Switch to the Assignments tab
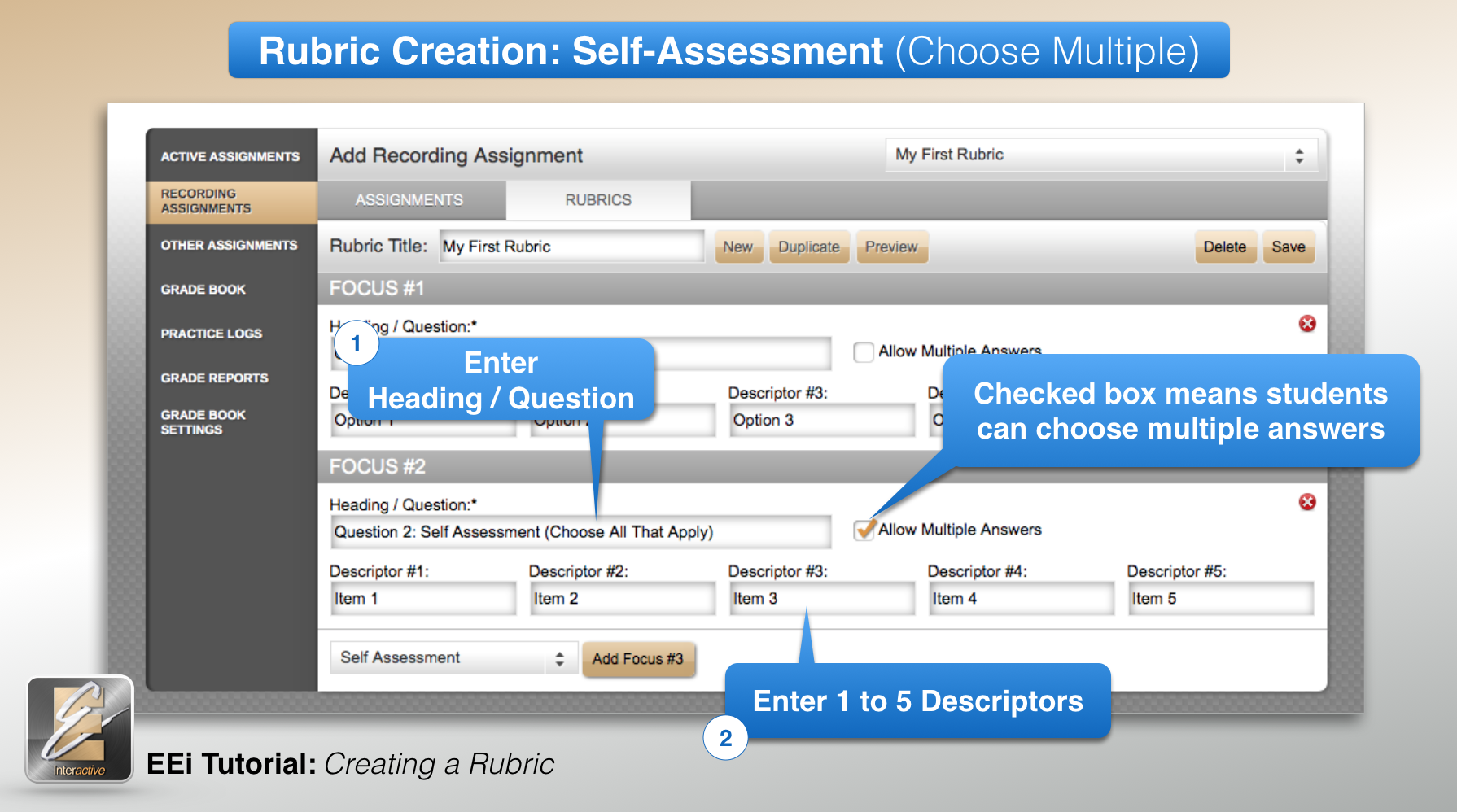The image size is (1457, 812). 409,200
